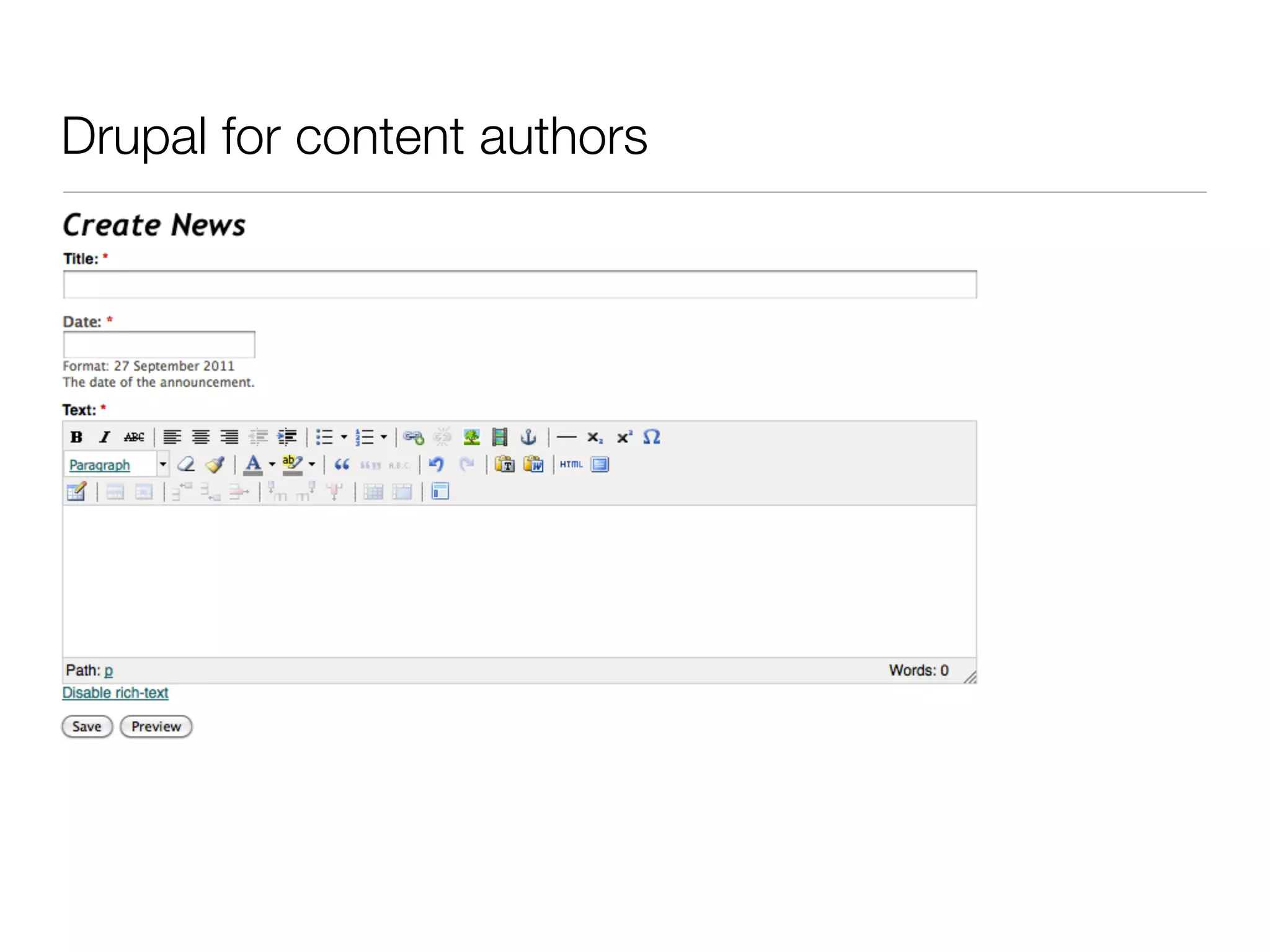This screenshot has width=1270, height=952.
Task: Insert table row before
Action: pos(182,492)
